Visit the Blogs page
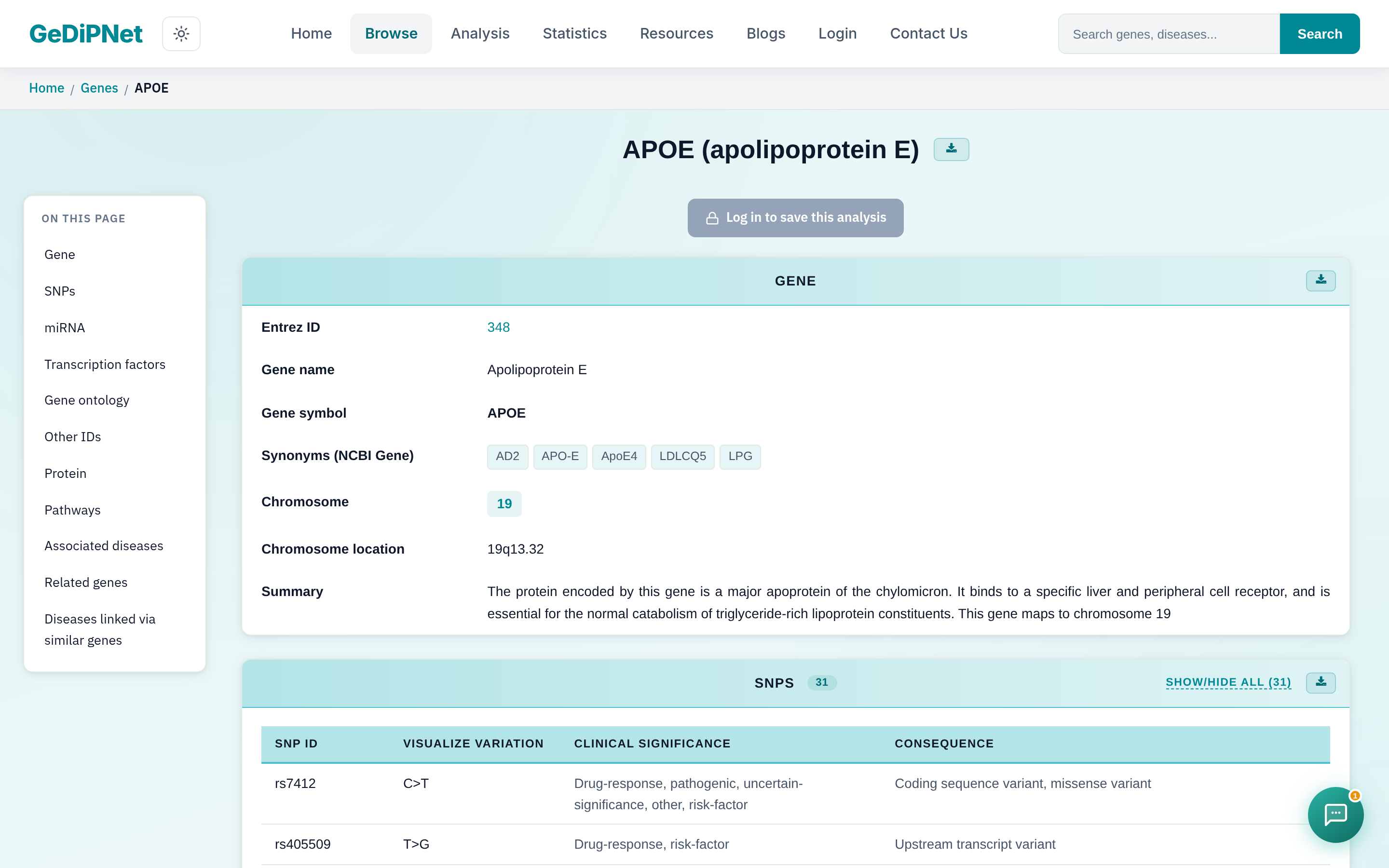Viewport: 1389px width, 868px height. click(766, 34)
